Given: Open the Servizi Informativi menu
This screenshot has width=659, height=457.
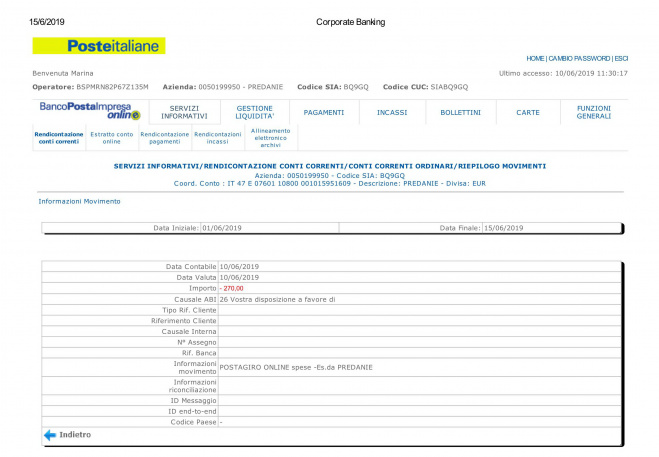Looking at the screenshot, I should point(184,112).
